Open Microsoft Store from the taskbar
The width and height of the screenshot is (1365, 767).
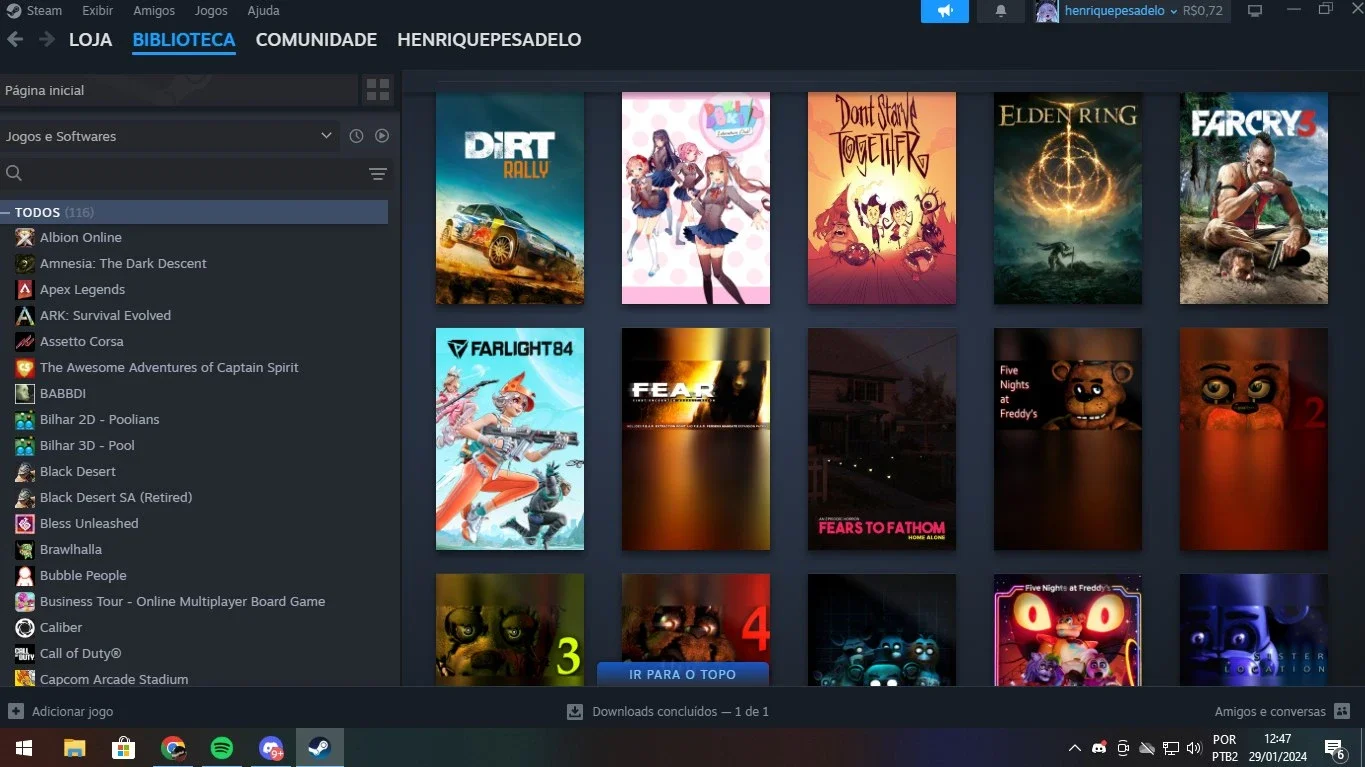click(x=124, y=747)
